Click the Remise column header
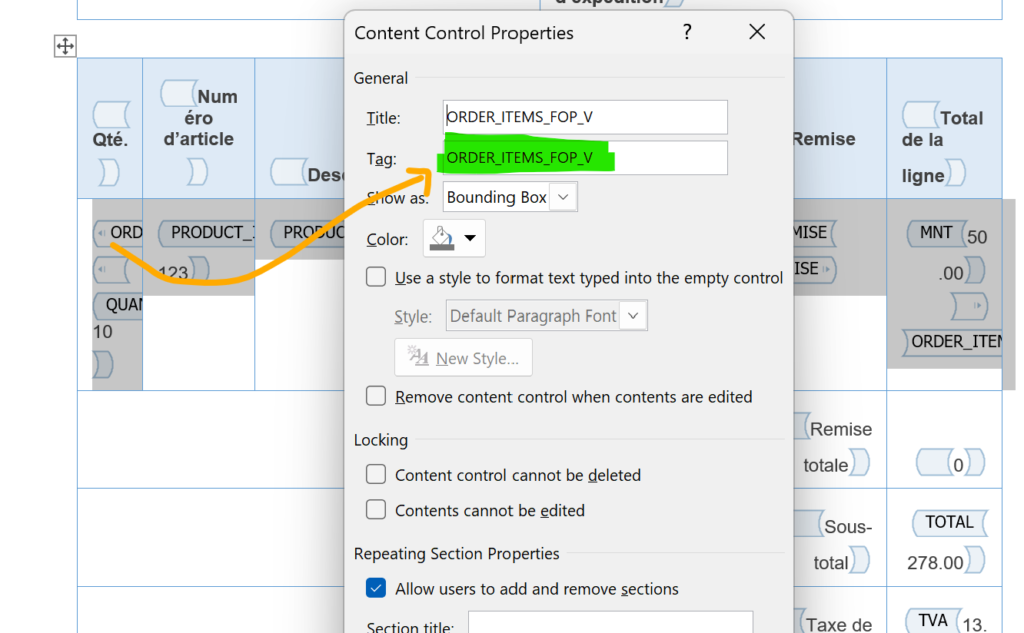 824,138
